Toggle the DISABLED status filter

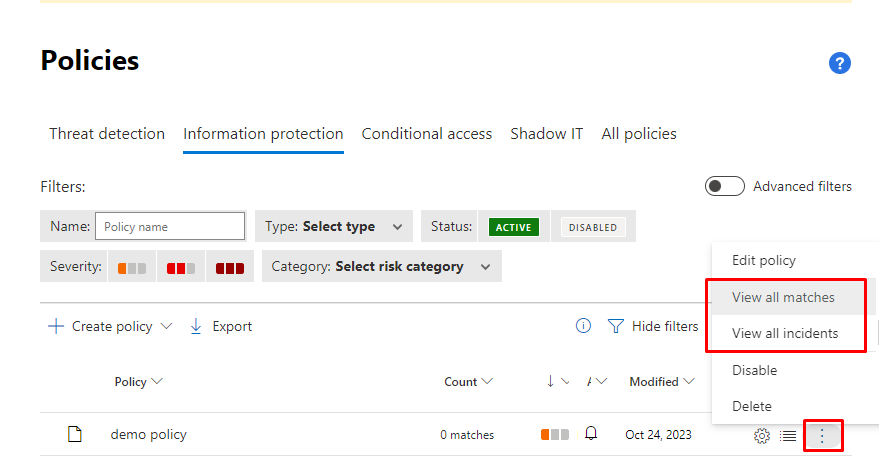(592, 227)
